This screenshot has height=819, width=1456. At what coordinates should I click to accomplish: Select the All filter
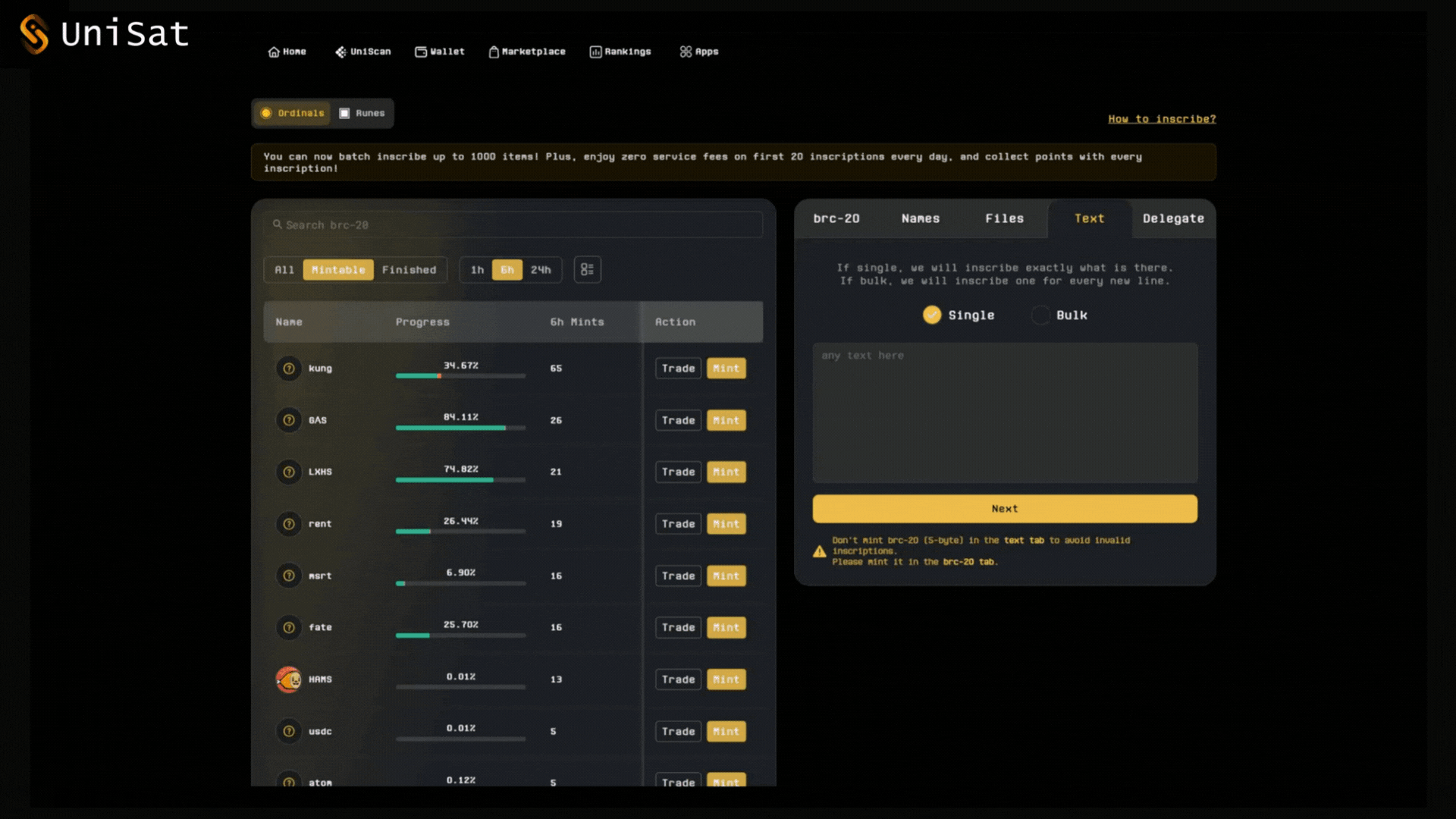(x=284, y=270)
